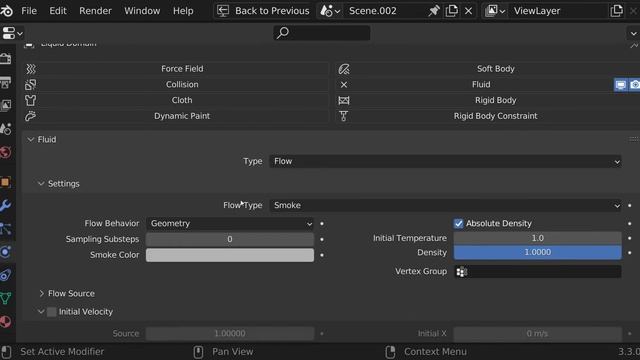Toggle Fluid render visibility camera icon
Screen dimensions: 640x360
(635, 84)
